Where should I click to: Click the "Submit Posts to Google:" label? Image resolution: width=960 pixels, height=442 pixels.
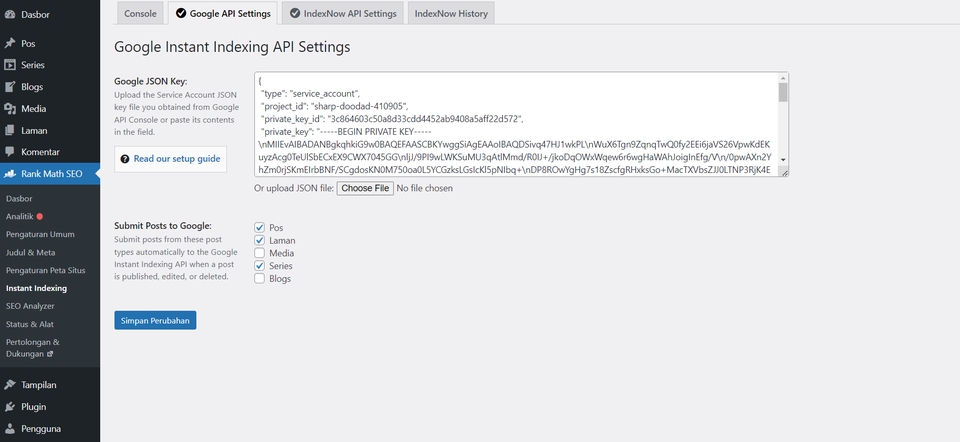(163, 225)
